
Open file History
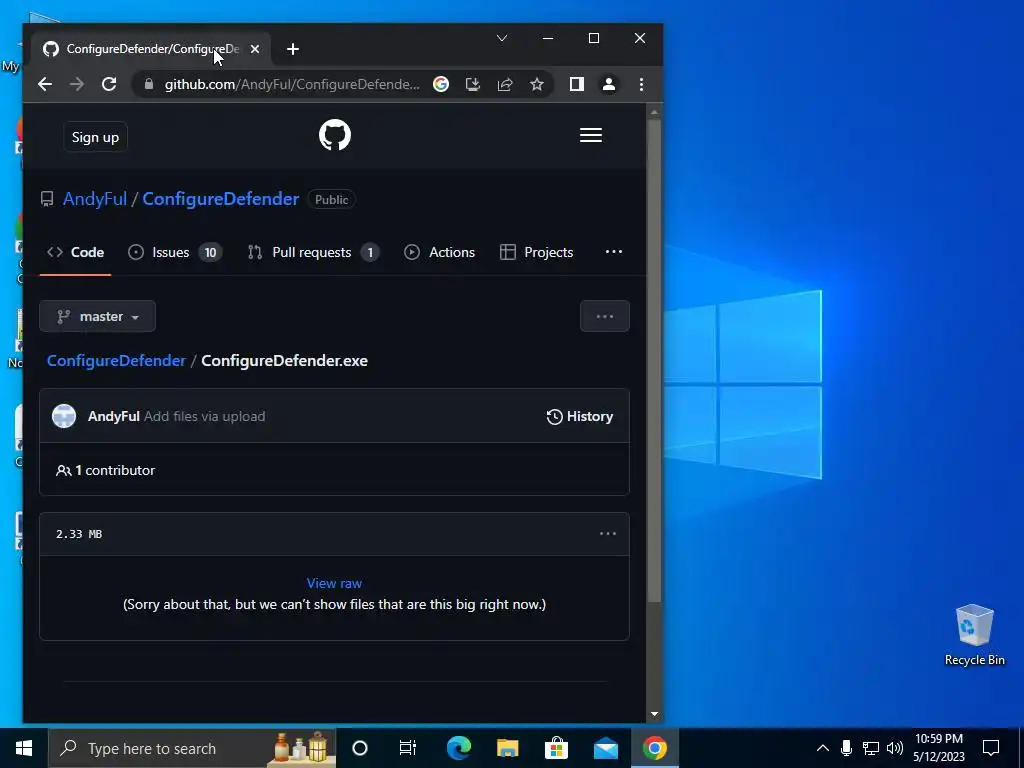click(x=579, y=416)
